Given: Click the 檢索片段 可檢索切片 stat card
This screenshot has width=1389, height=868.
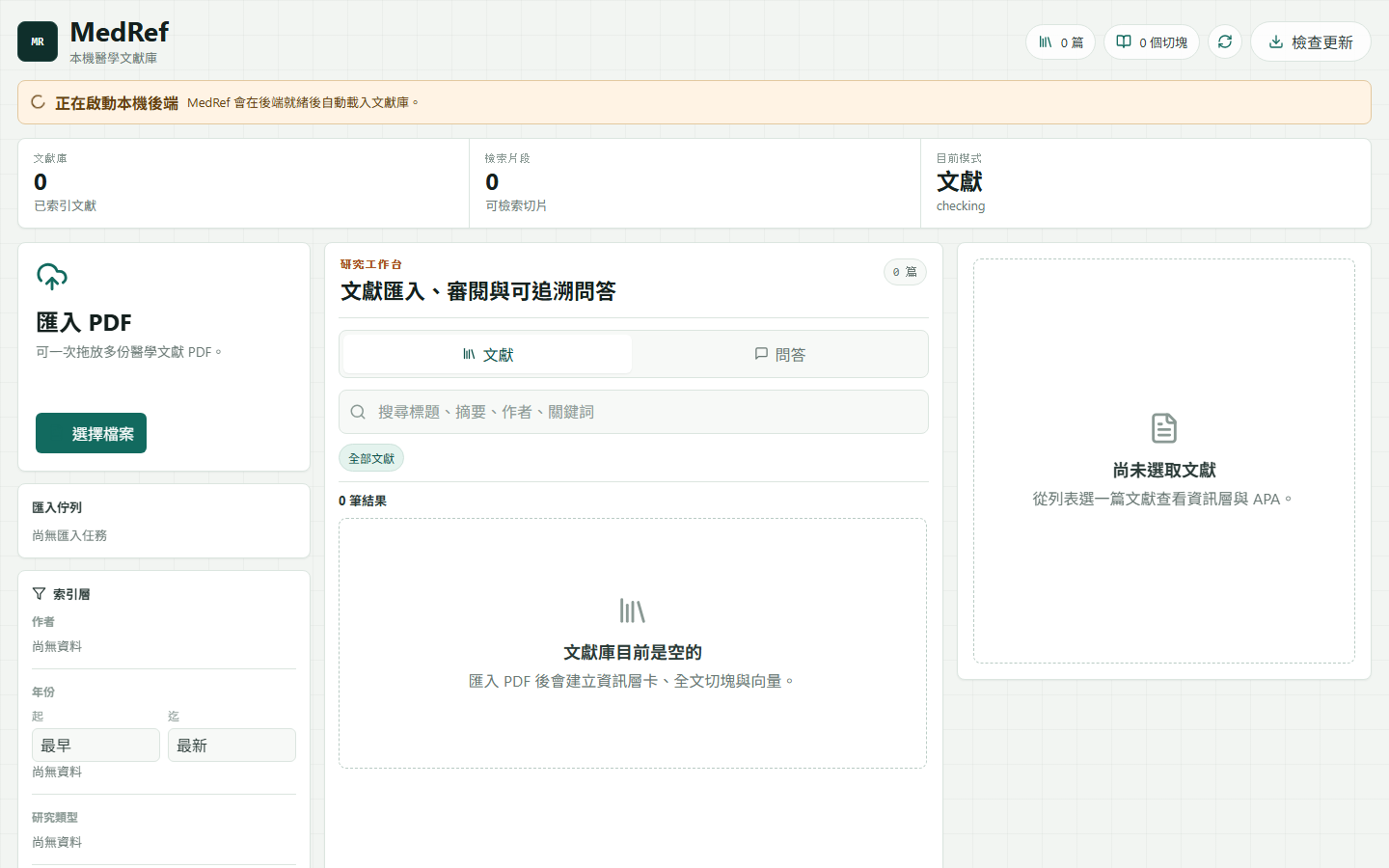Looking at the screenshot, I should [x=694, y=183].
